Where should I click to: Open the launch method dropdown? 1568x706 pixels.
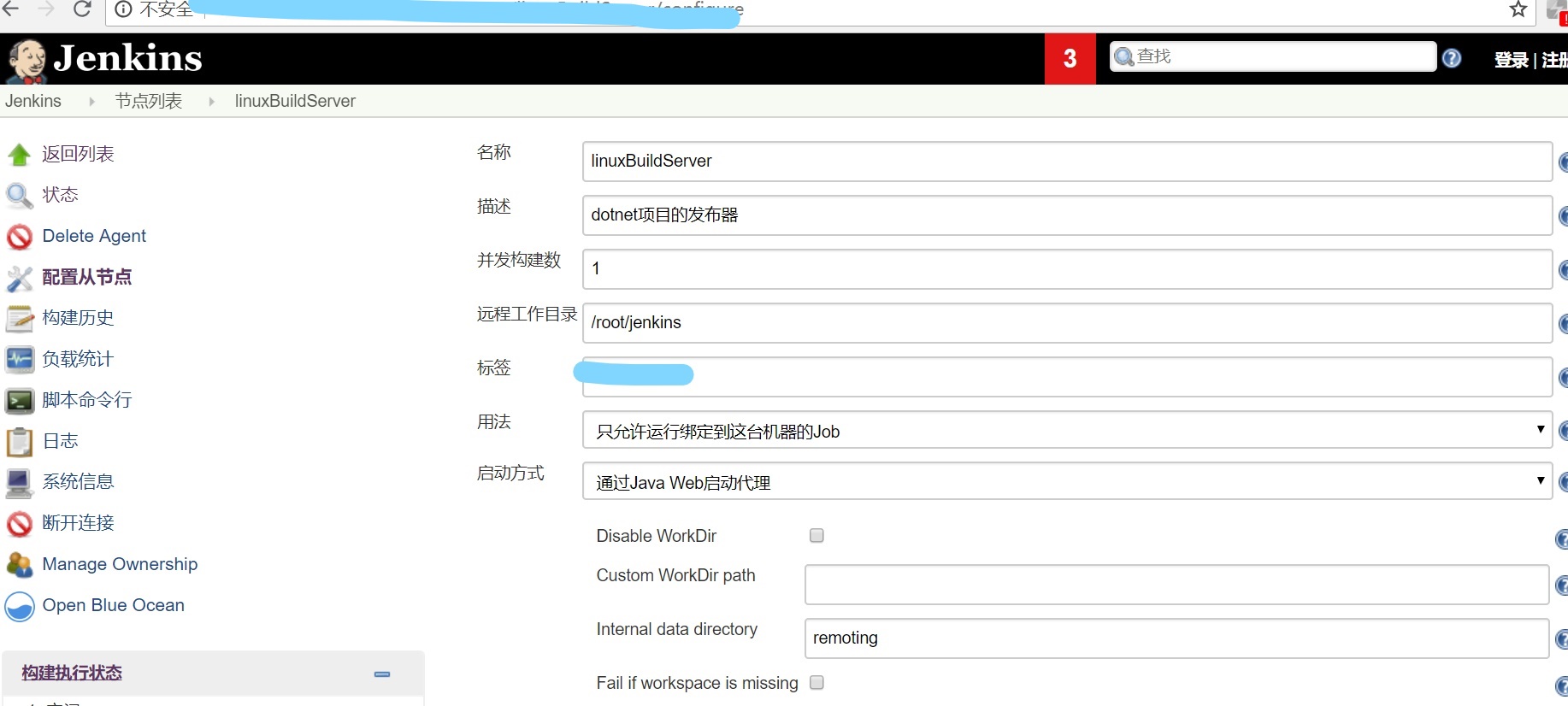(1067, 481)
